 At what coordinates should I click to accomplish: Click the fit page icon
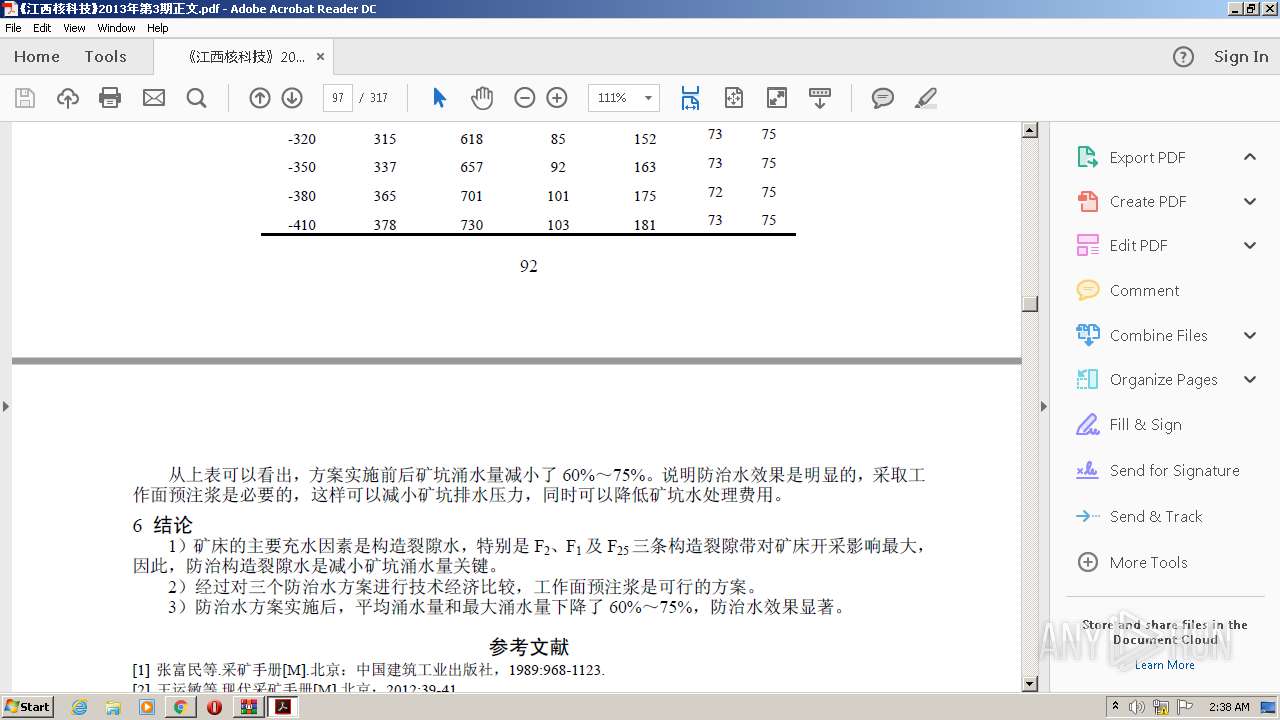[734, 98]
